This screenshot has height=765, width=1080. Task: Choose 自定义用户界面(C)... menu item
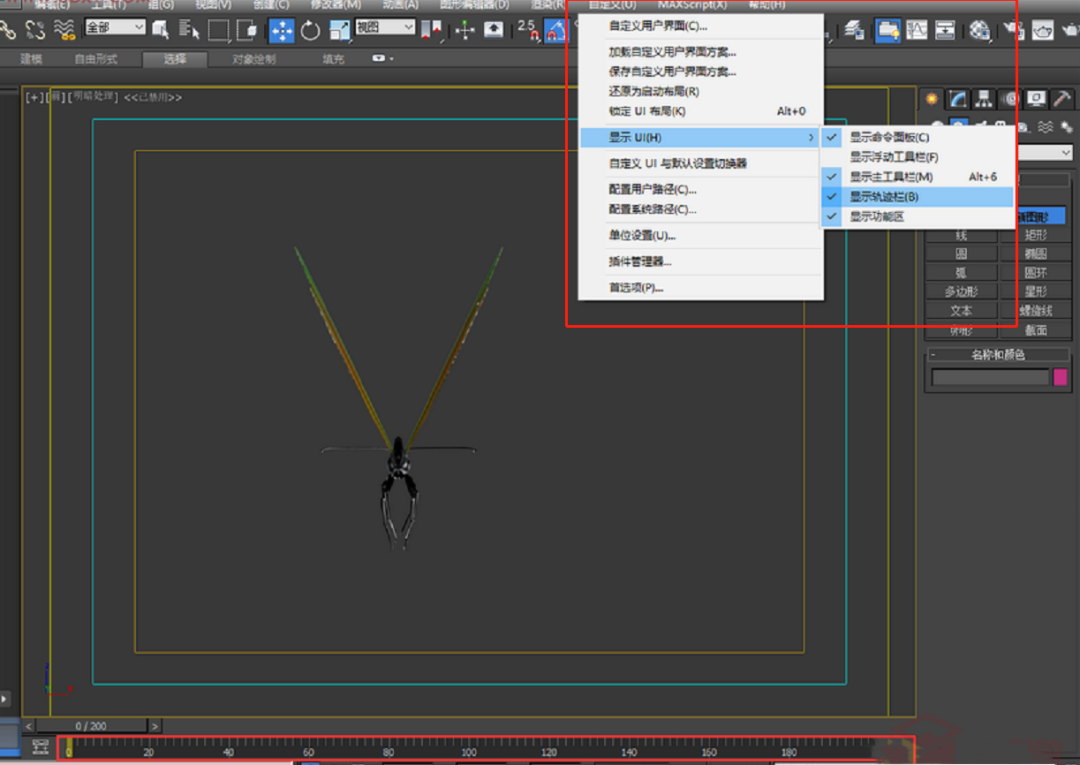click(x=658, y=26)
